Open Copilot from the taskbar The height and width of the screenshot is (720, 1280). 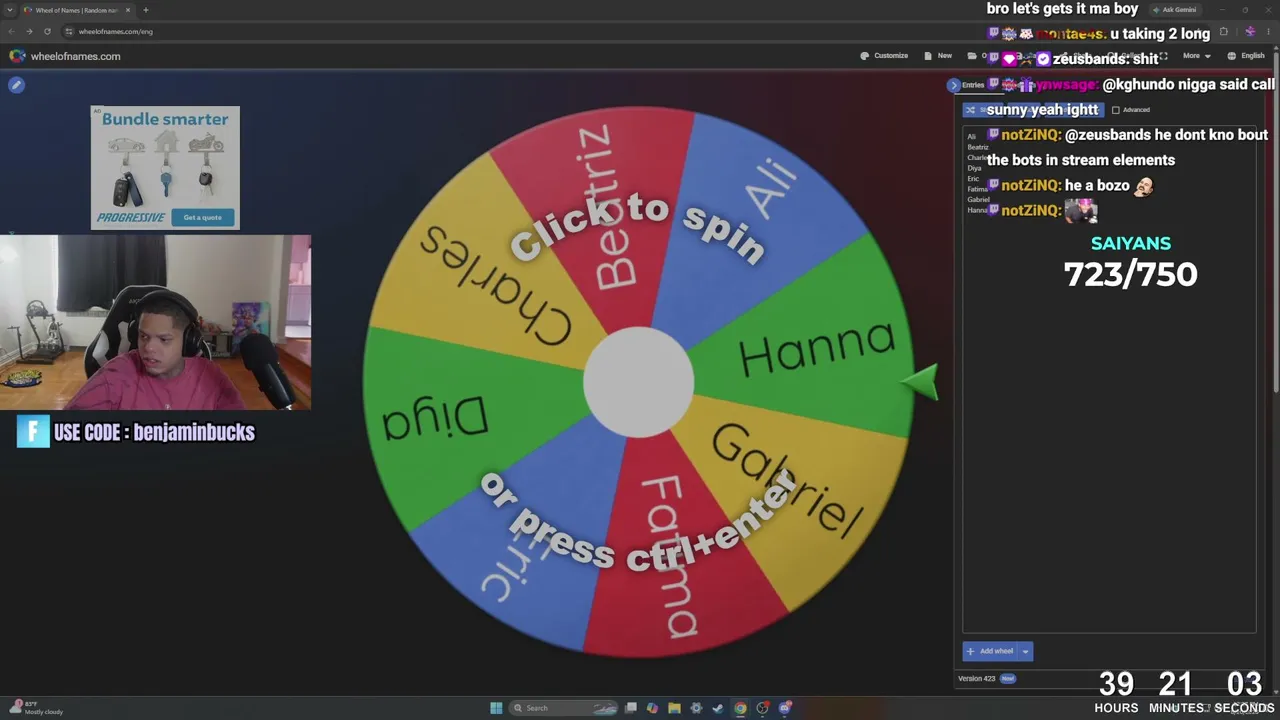coord(652,708)
